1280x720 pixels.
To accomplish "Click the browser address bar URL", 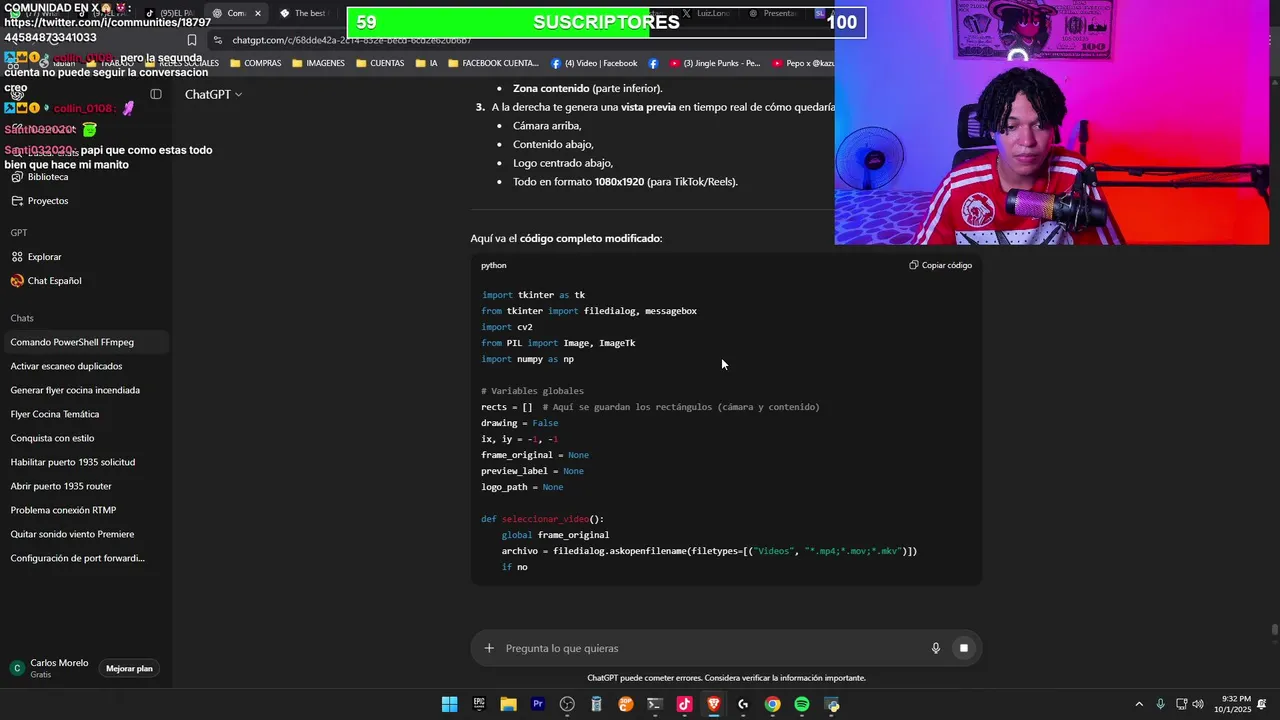I will (352, 40).
